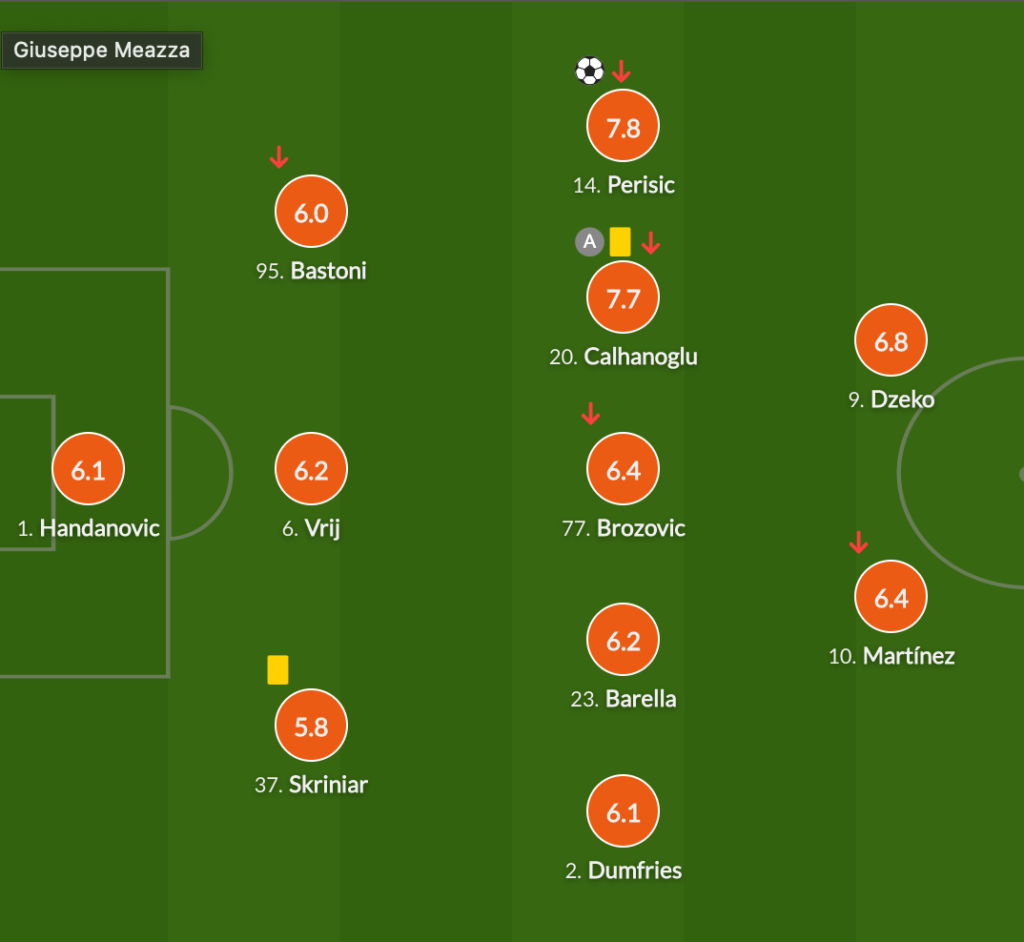
Task: Click the red substitution arrow above Perisic
Action: click(x=621, y=71)
